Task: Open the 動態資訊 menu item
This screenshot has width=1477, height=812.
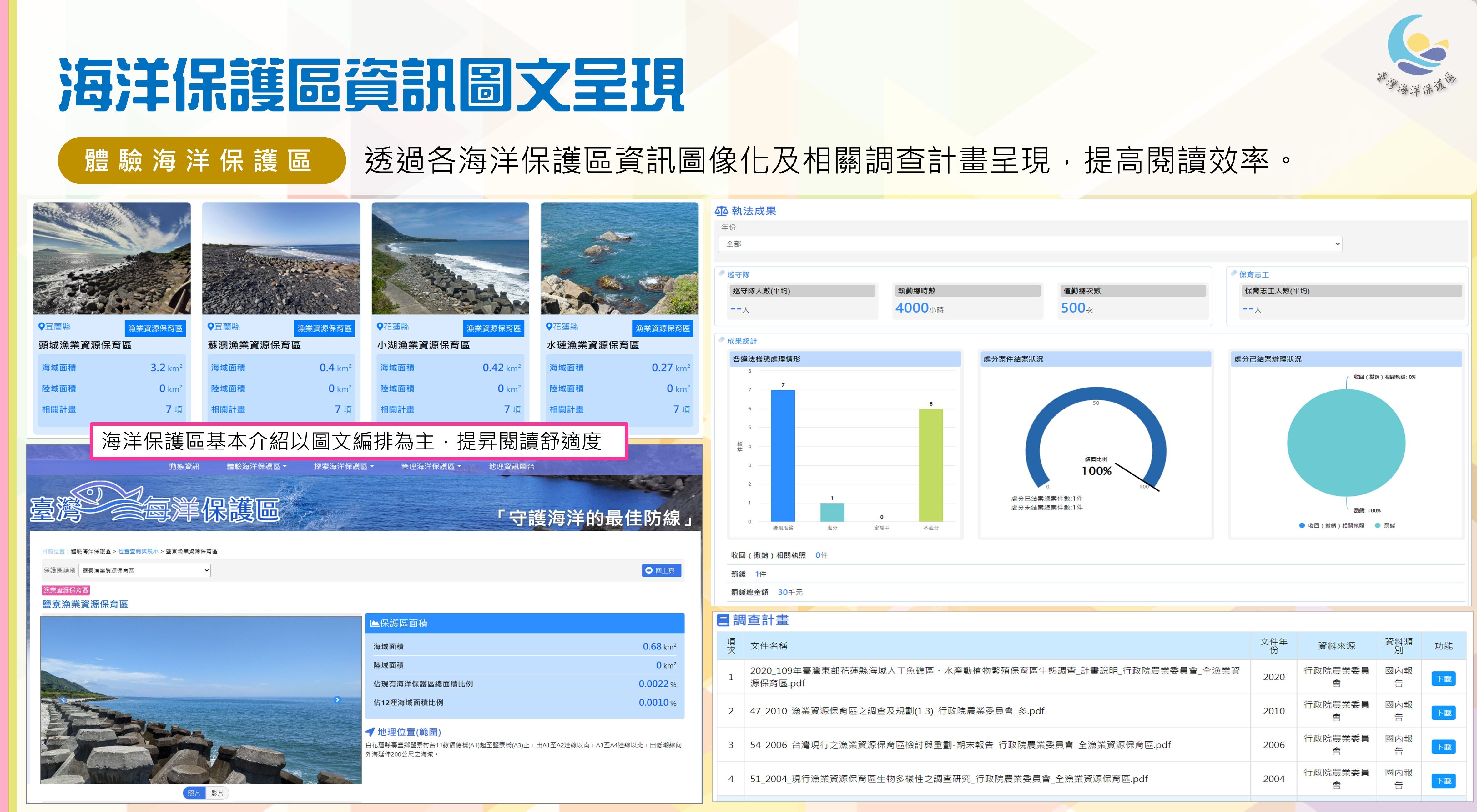Action: 184,466
